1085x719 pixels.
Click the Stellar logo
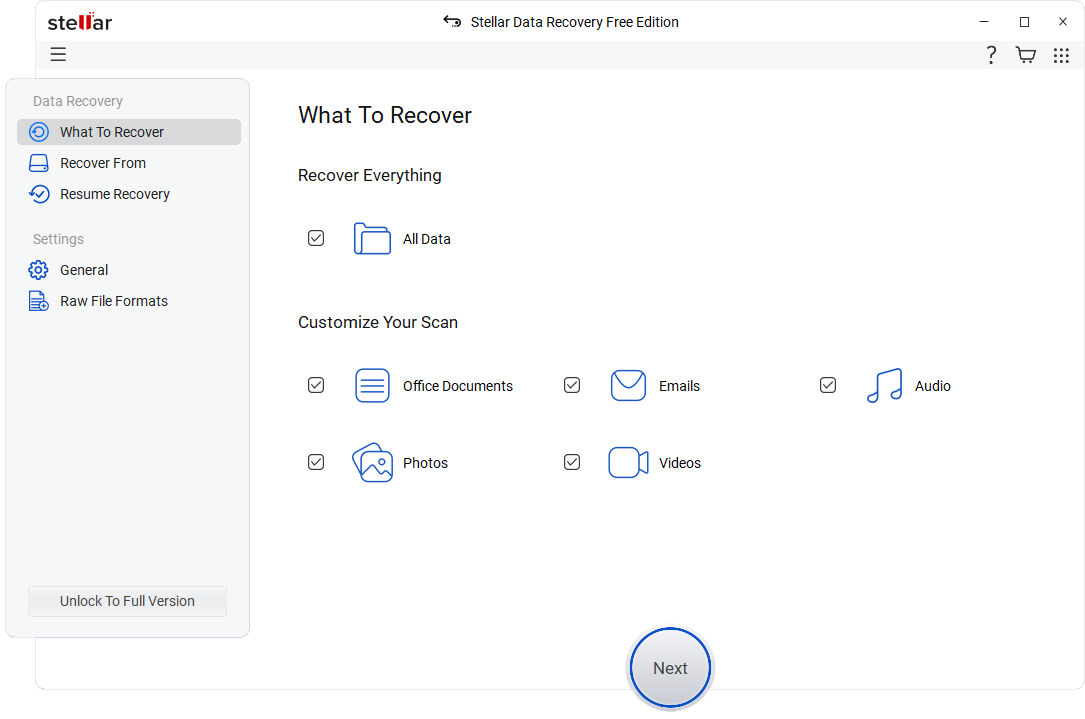click(x=79, y=21)
